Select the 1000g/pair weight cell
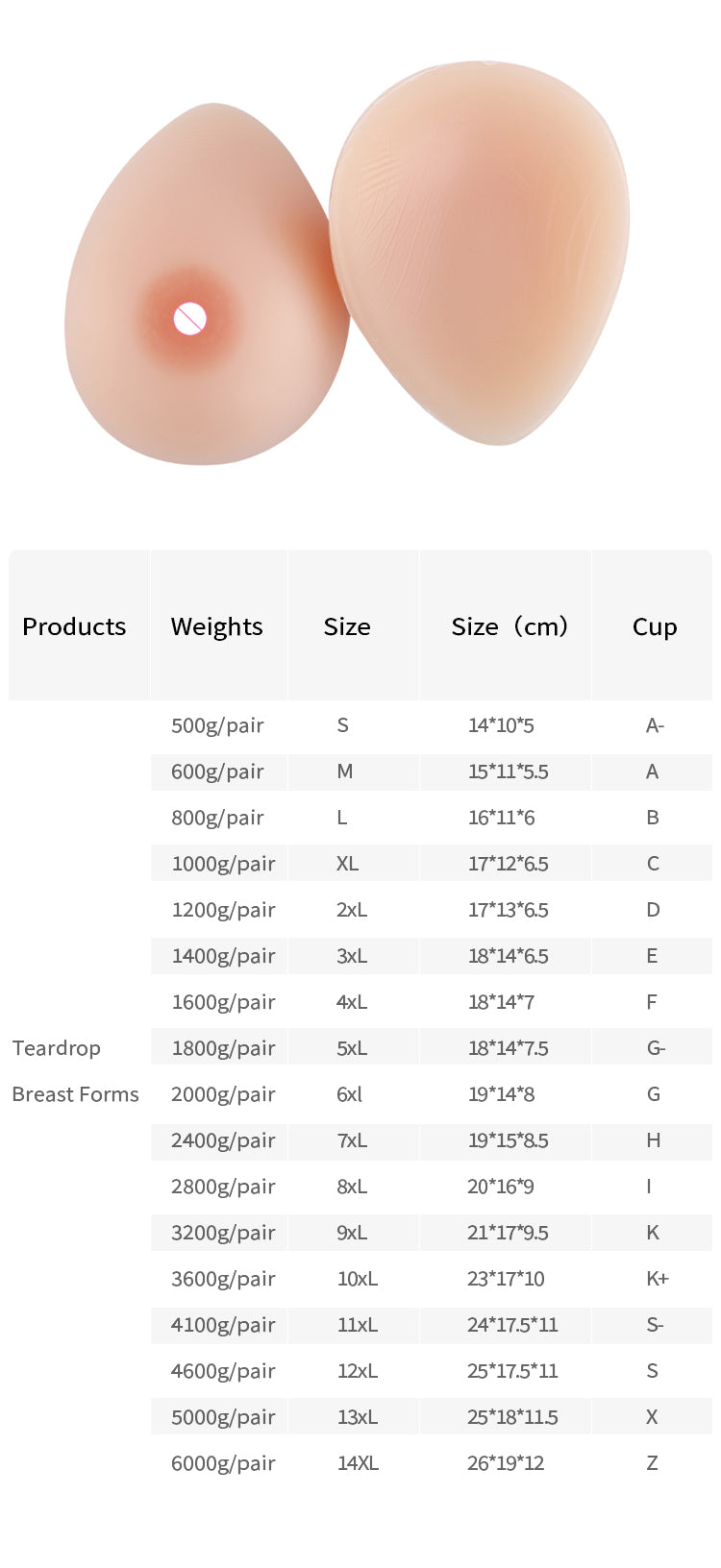Screen dimensions: 721x1568 pyautogui.click(x=223, y=864)
